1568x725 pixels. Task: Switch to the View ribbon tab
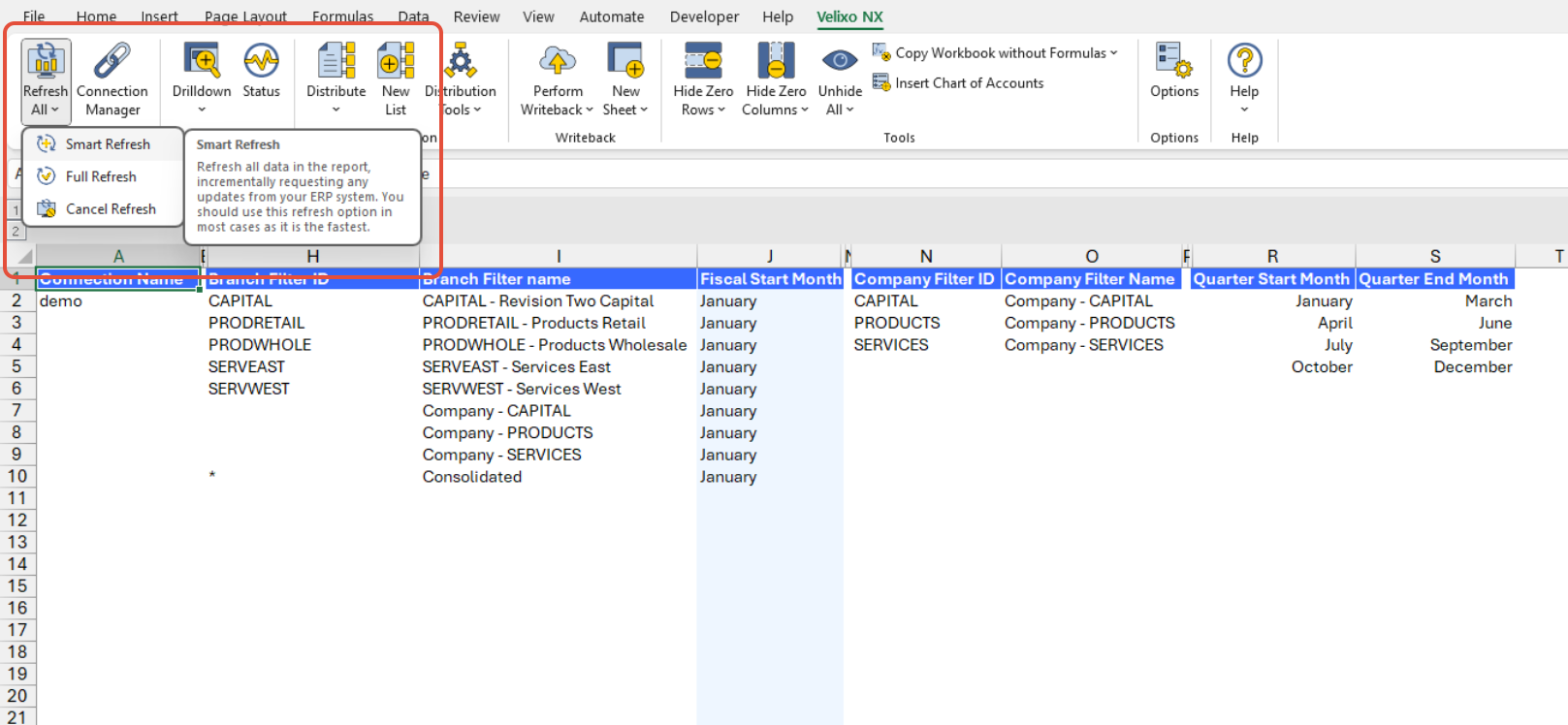(538, 16)
